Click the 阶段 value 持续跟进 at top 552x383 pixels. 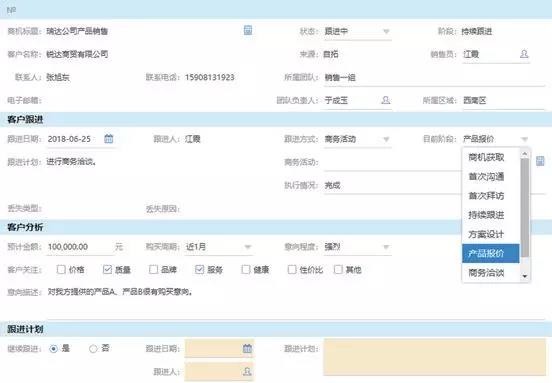[477, 31]
